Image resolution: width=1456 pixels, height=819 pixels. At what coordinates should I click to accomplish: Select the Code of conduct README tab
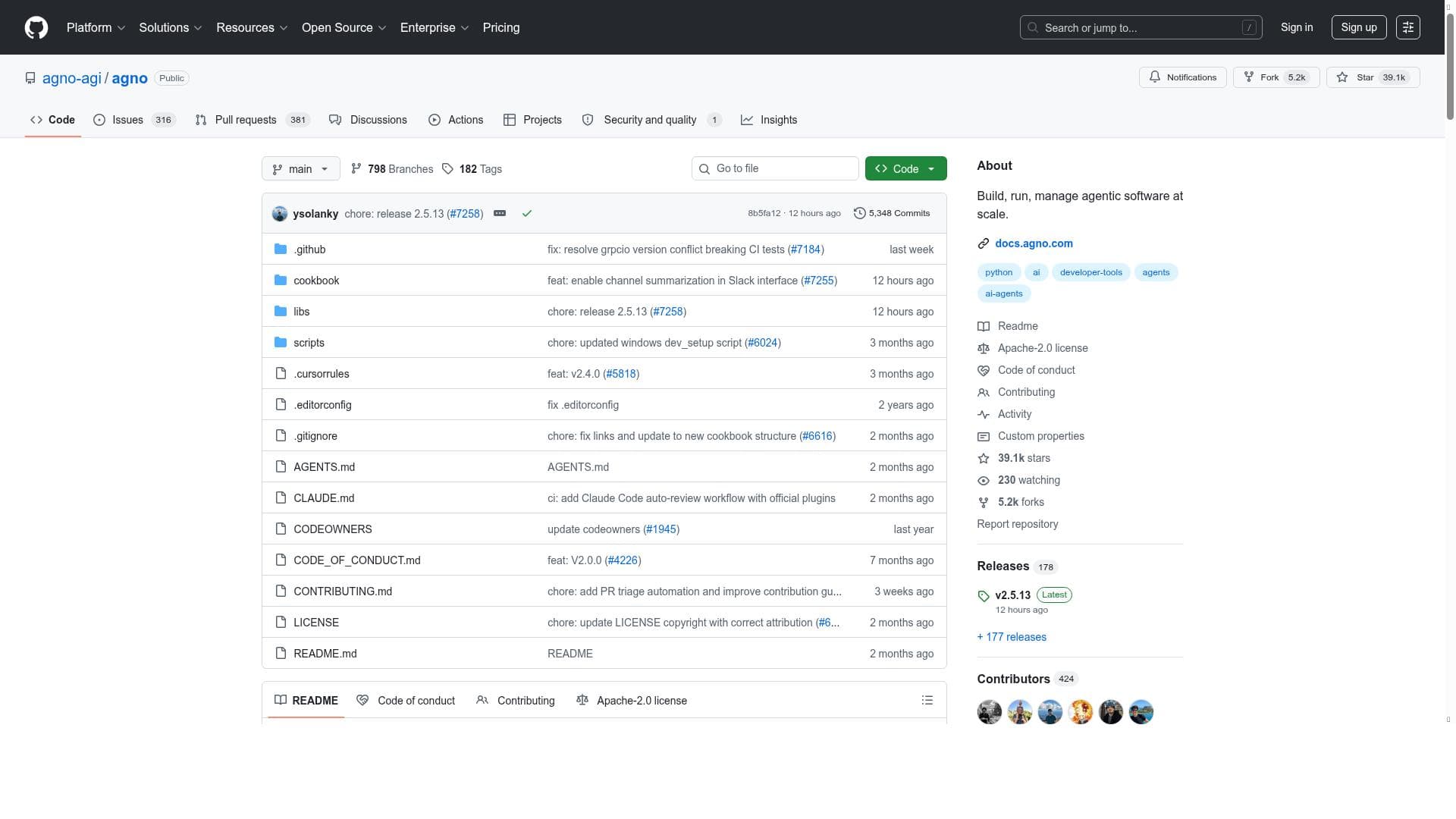(x=406, y=701)
